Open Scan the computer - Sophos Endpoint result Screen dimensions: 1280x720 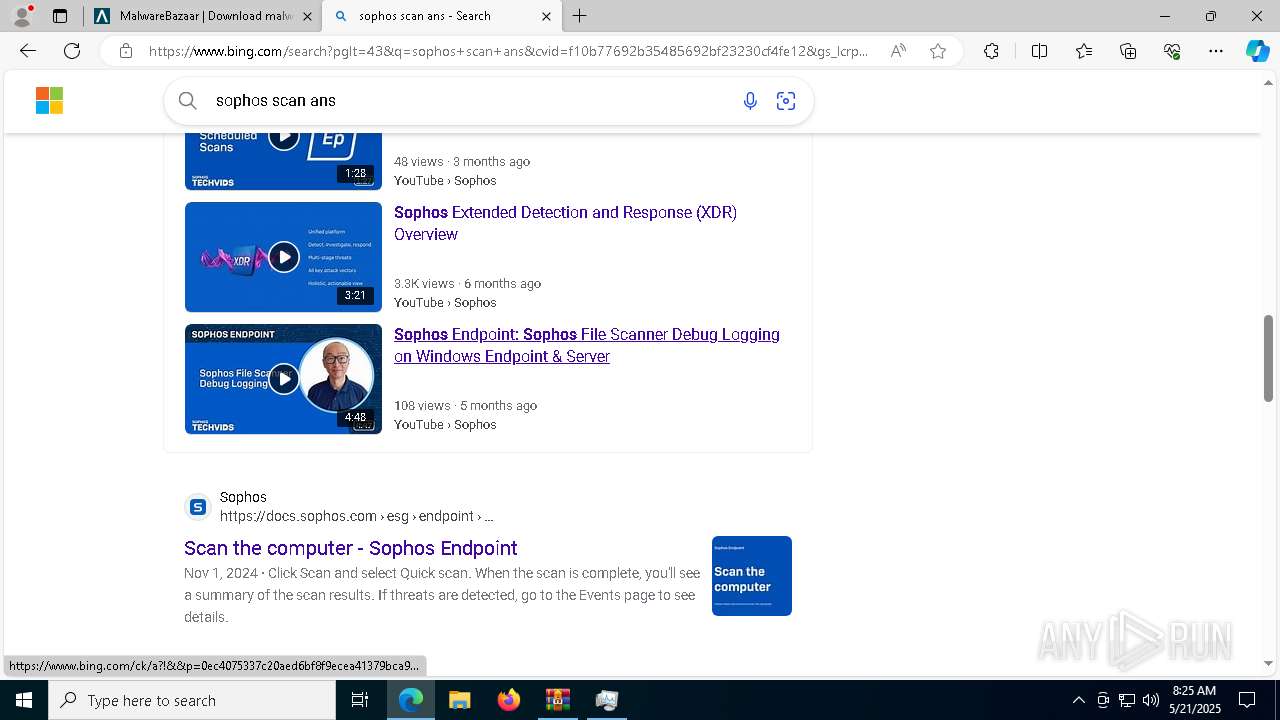click(351, 548)
